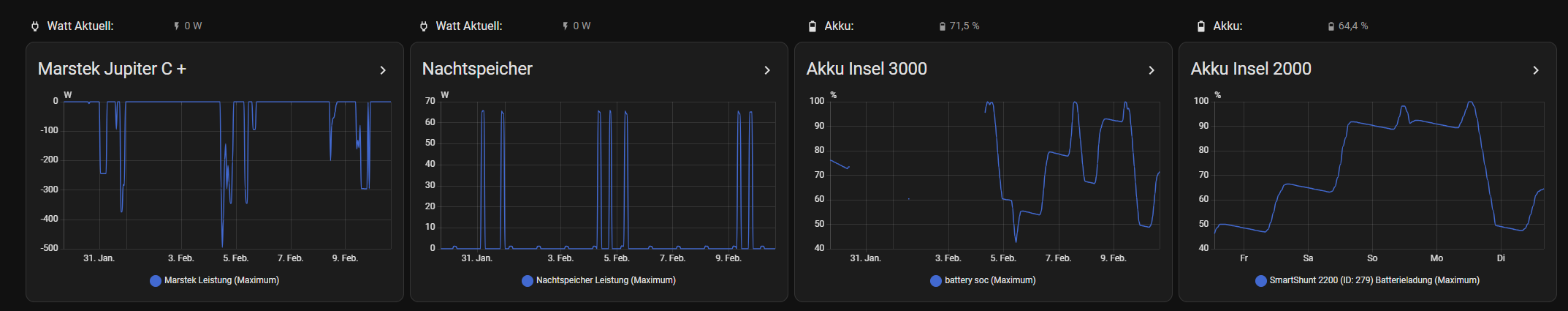The image size is (1568, 311).
Task: Click the flash icon next to second 0 W
Action: (x=566, y=26)
